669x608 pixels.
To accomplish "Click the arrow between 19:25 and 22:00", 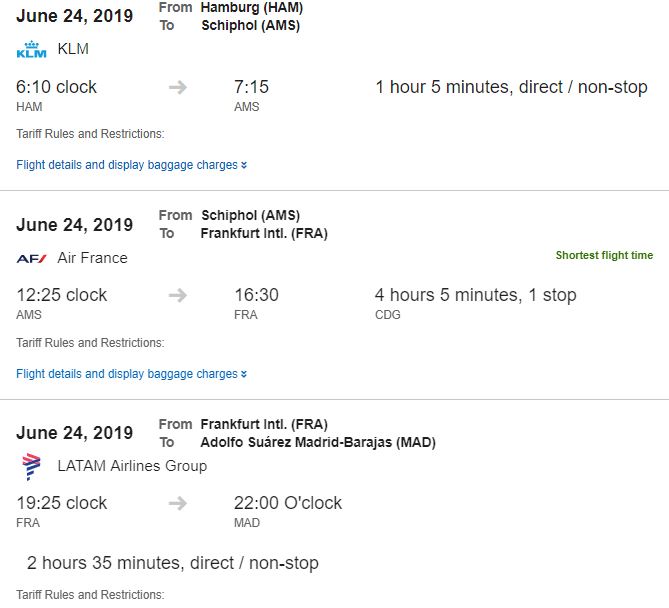I will coord(178,503).
